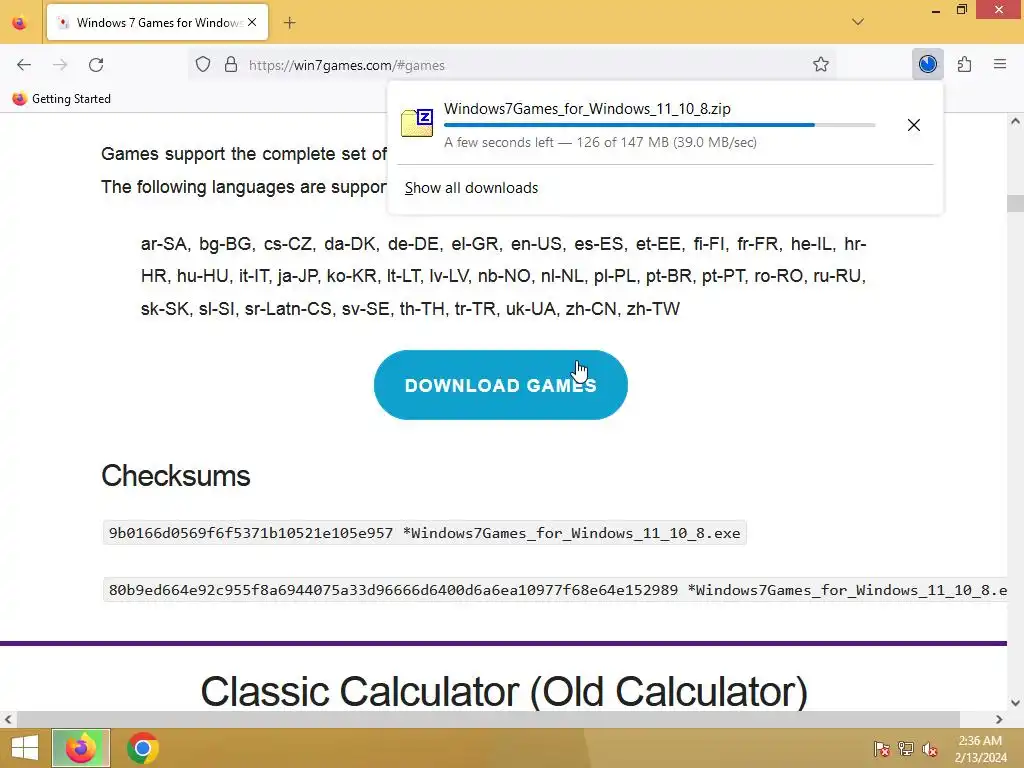Open Action Center flag tray icon
This screenshot has height=768, width=1024.
tap(881, 748)
